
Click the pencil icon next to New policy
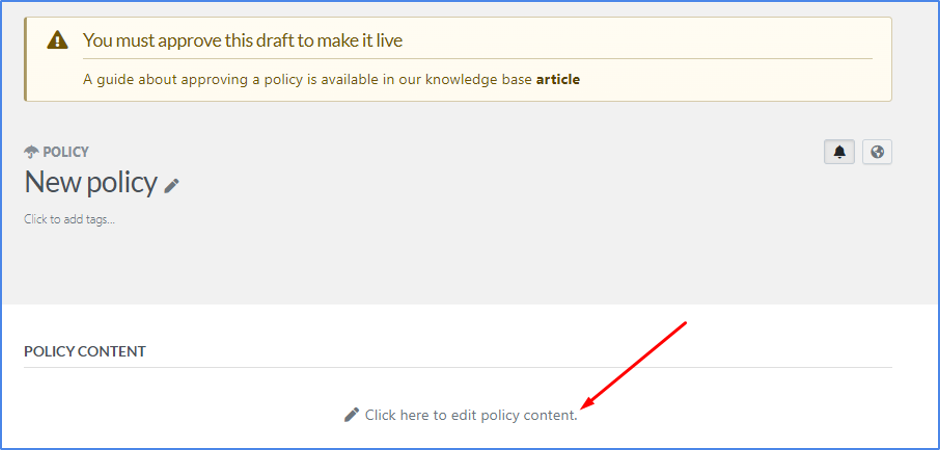(172, 186)
